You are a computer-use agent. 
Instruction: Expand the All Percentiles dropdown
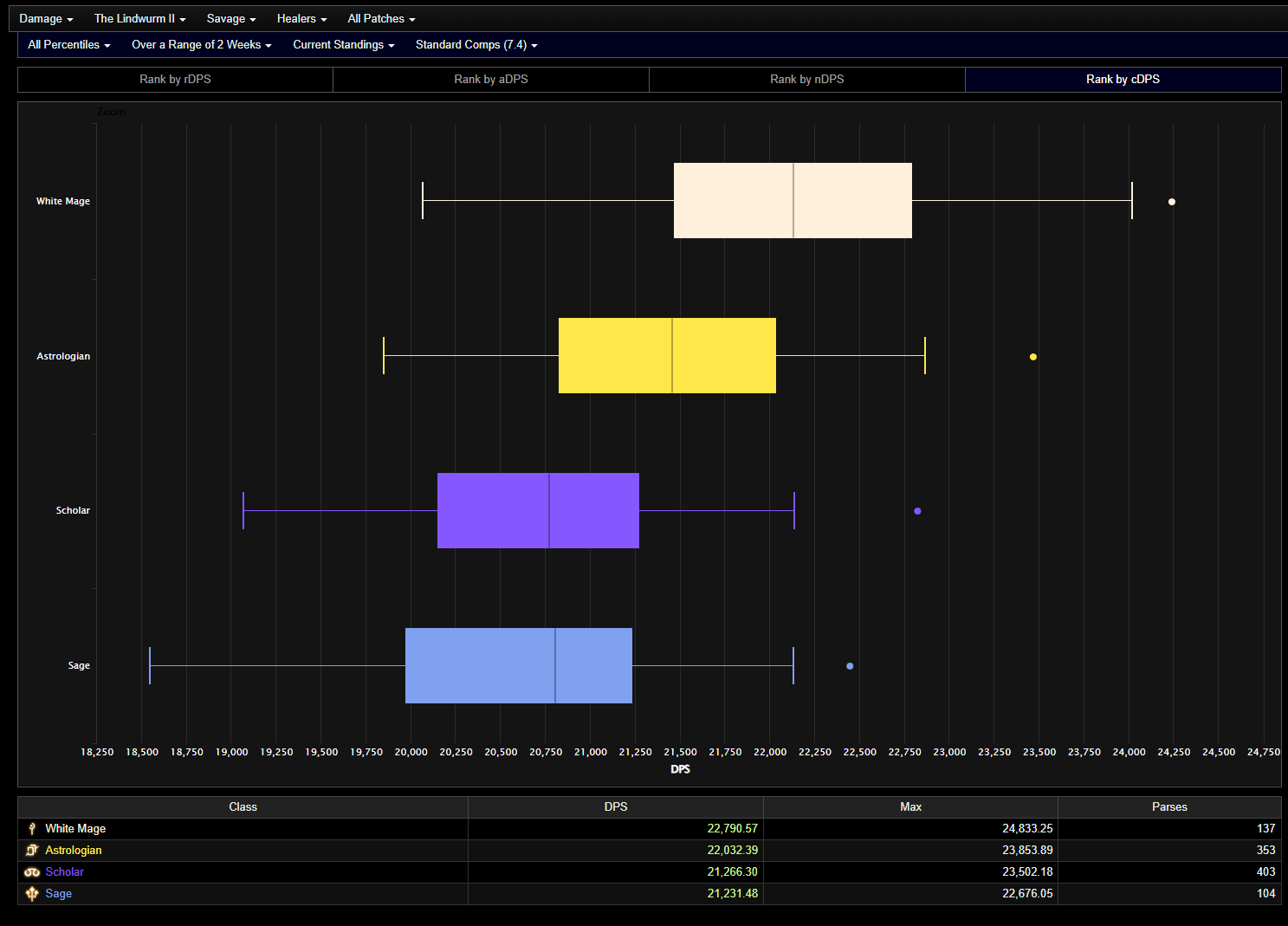pos(69,45)
